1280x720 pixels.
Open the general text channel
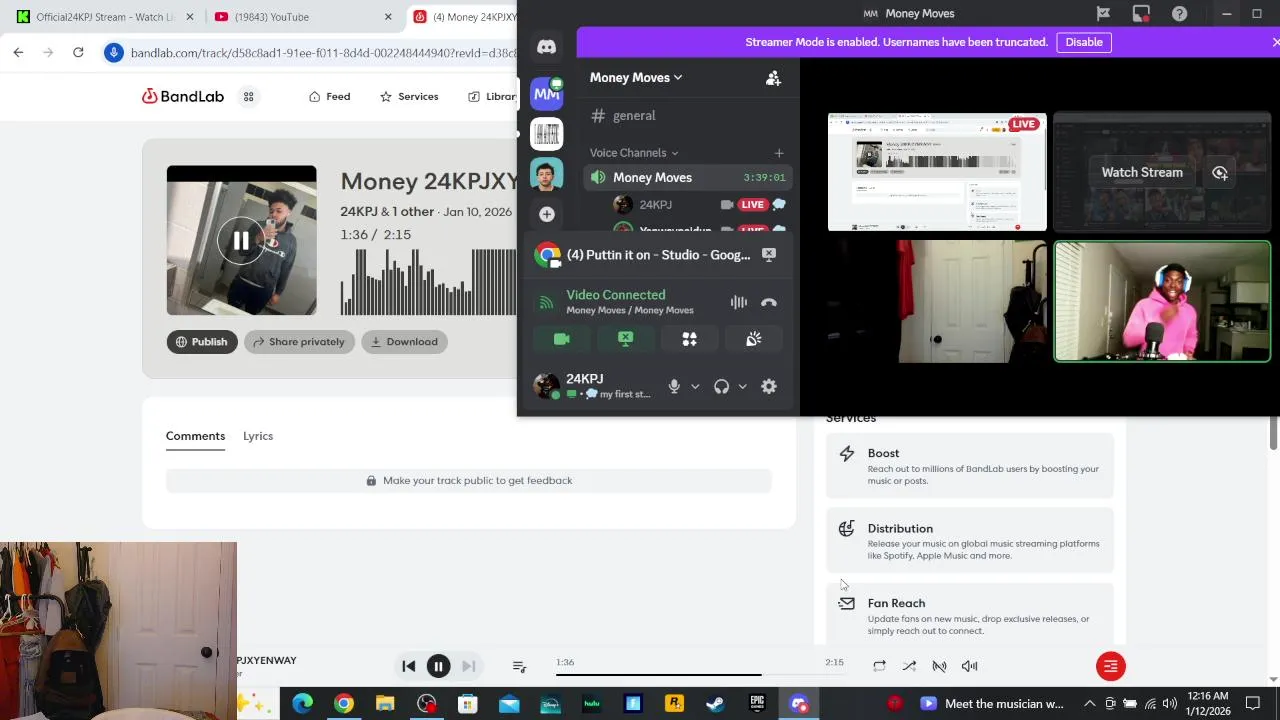688,116
